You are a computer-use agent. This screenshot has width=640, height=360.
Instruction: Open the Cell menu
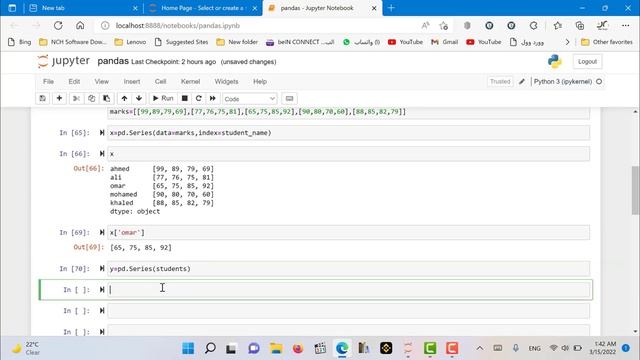point(160,82)
